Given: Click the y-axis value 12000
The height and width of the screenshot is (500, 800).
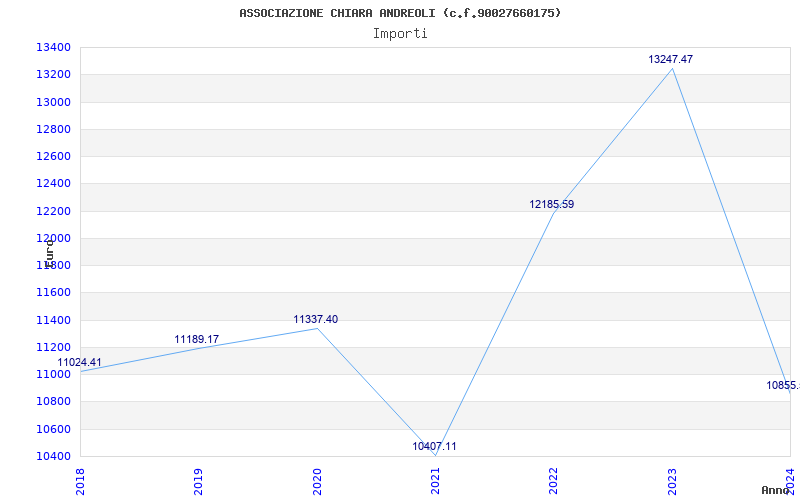Looking at the screenshot, I should click(x=53, y=238).
